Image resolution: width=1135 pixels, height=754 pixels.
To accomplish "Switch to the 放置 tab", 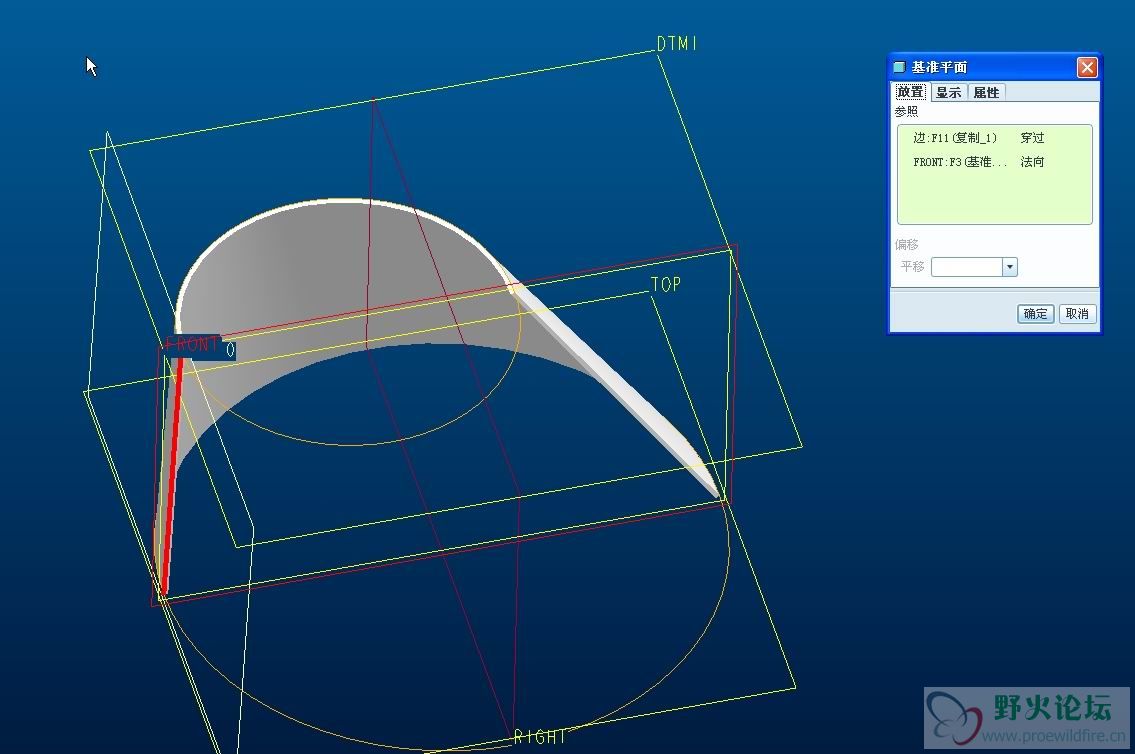I will pos(910,92).
